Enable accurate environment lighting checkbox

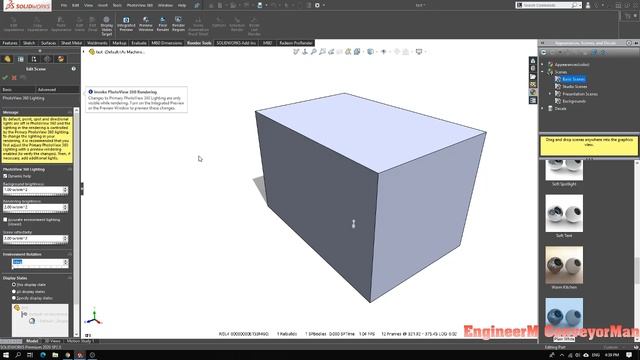pos(5,220)
